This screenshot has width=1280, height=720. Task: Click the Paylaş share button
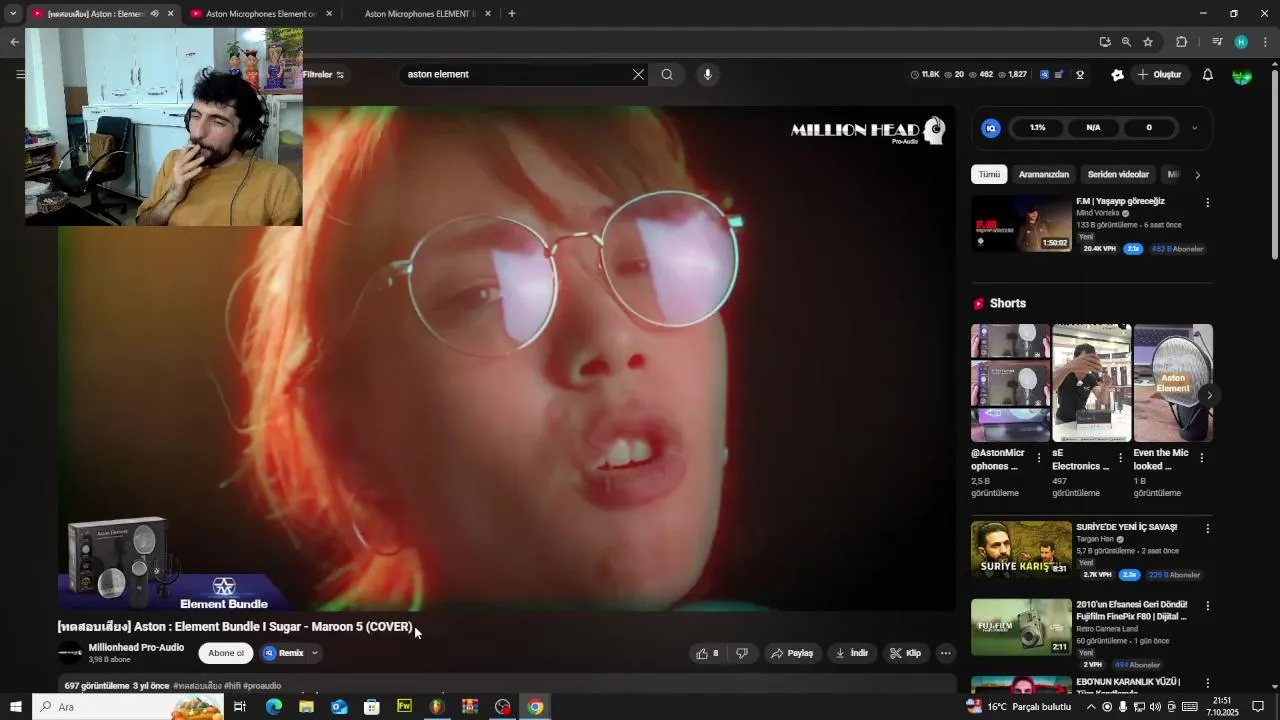tap(792, 653)
